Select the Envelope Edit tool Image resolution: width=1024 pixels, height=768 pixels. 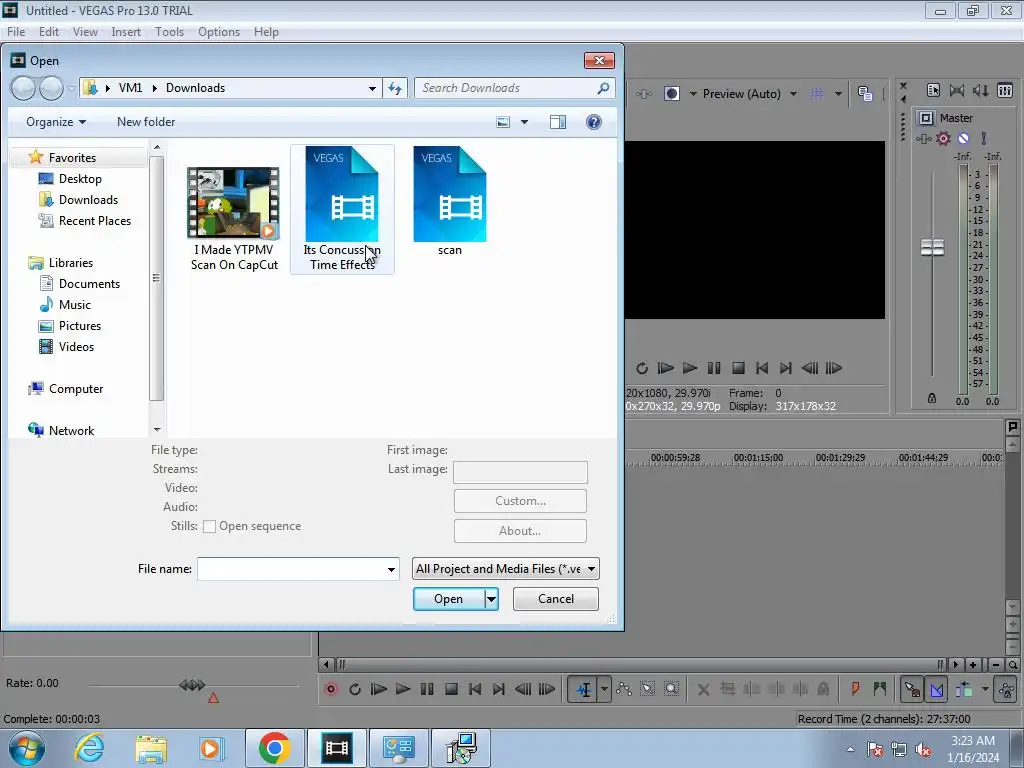624,689
